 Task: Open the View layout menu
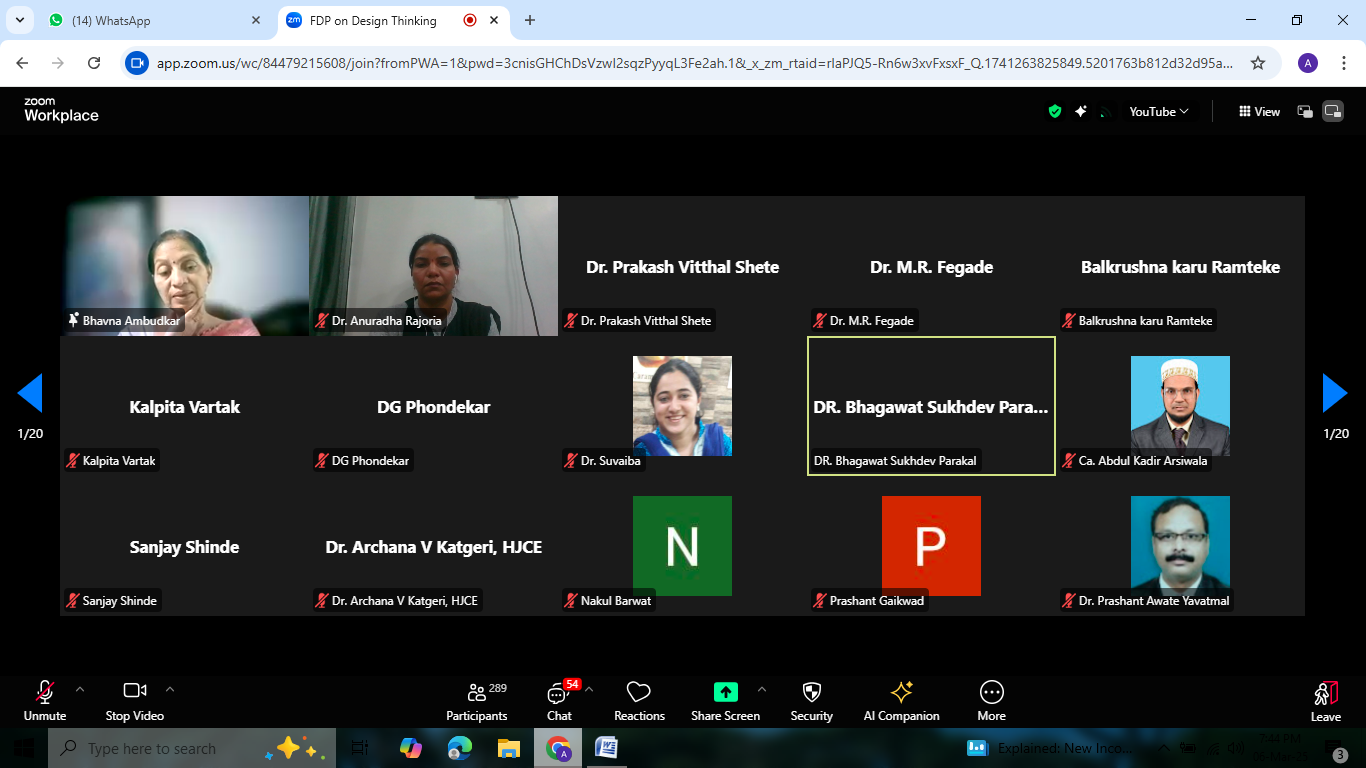coord(1259,112)
